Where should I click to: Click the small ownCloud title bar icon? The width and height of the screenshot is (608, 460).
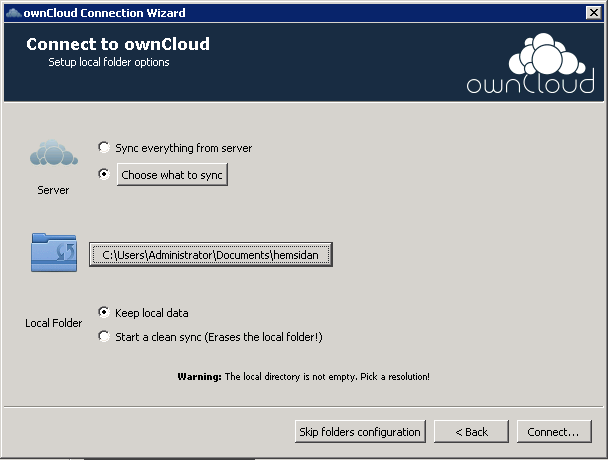point(12,12)
